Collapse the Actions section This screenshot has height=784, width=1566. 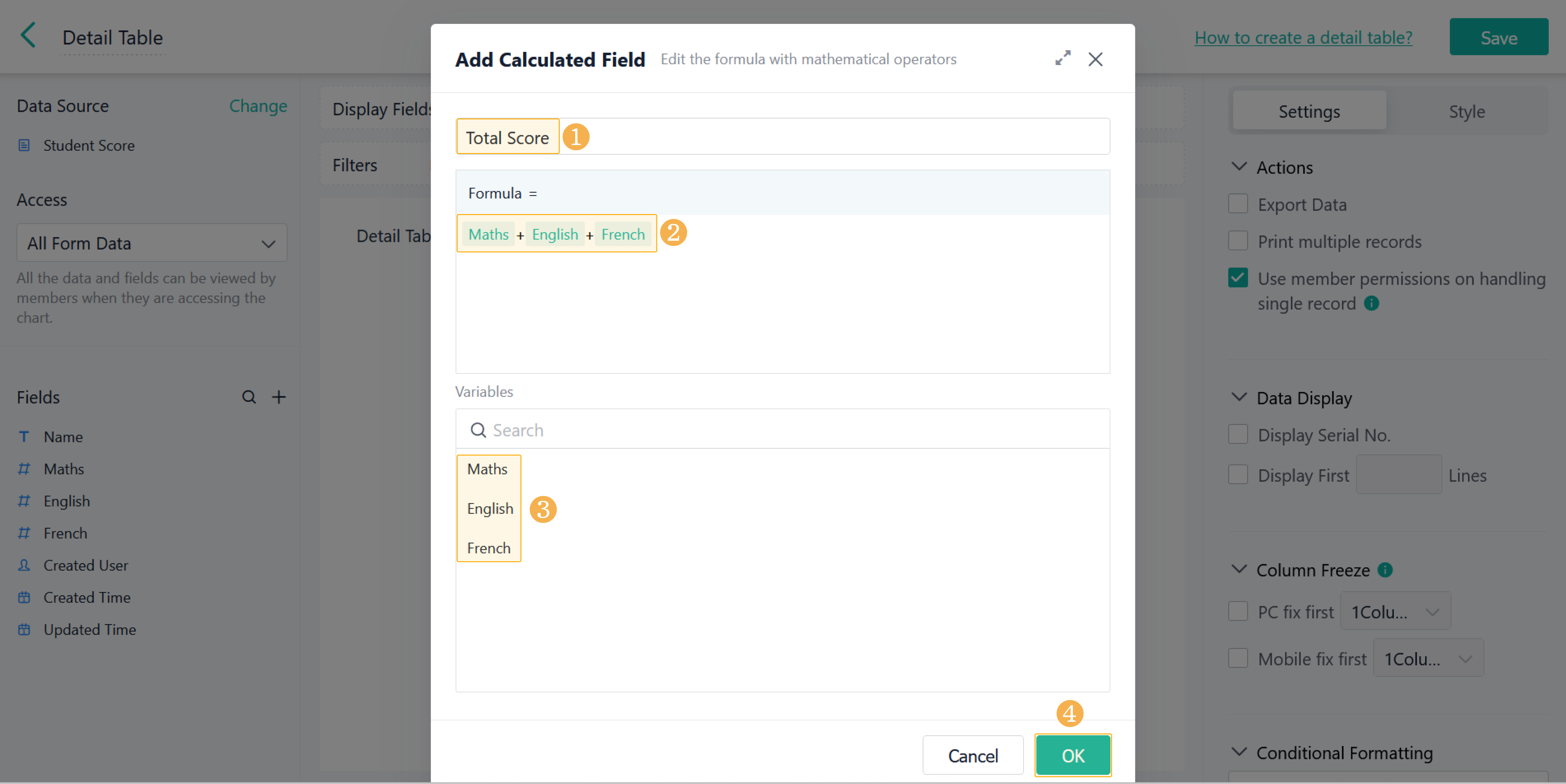pos(1239,167)
